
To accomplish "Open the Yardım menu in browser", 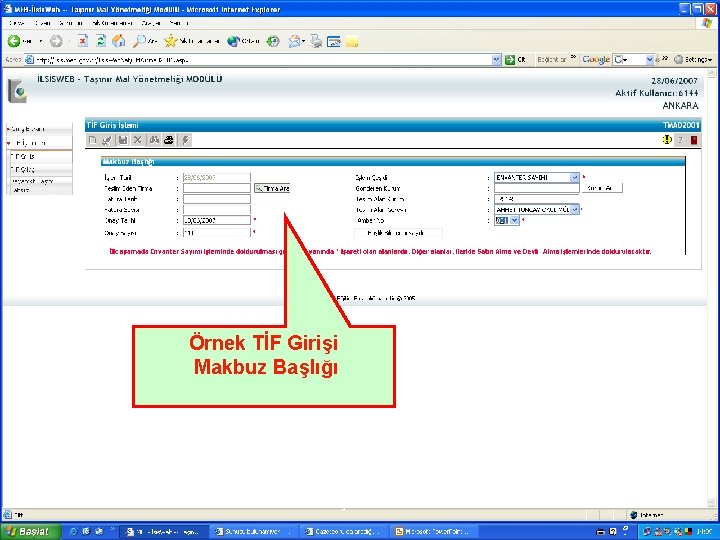I will click(178, 23).
